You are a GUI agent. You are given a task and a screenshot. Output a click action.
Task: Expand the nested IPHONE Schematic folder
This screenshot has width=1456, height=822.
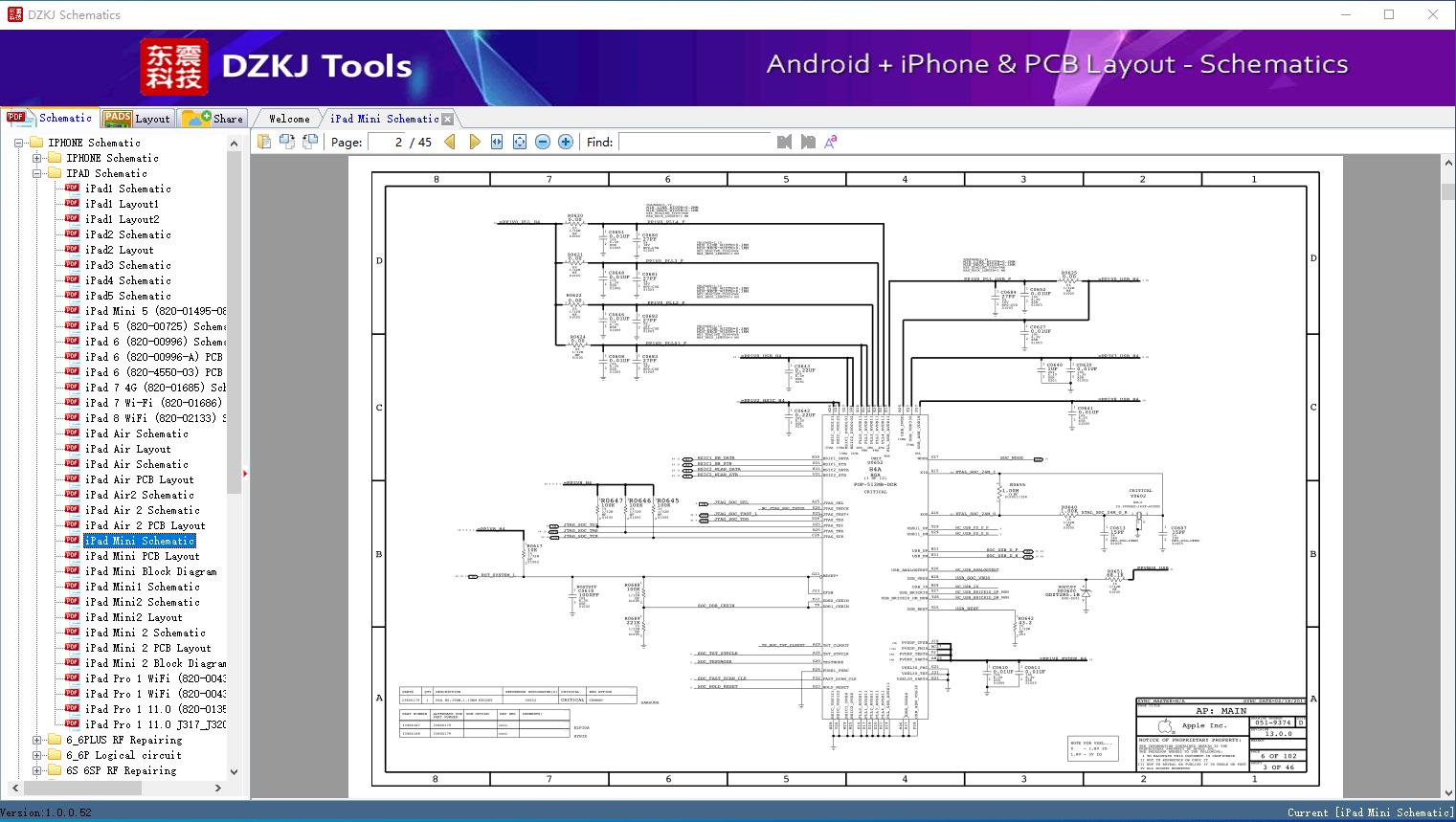(36, 158)
